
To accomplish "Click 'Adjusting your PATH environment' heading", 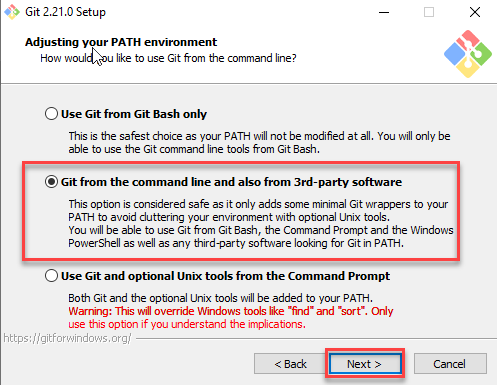I will point(121,42).
